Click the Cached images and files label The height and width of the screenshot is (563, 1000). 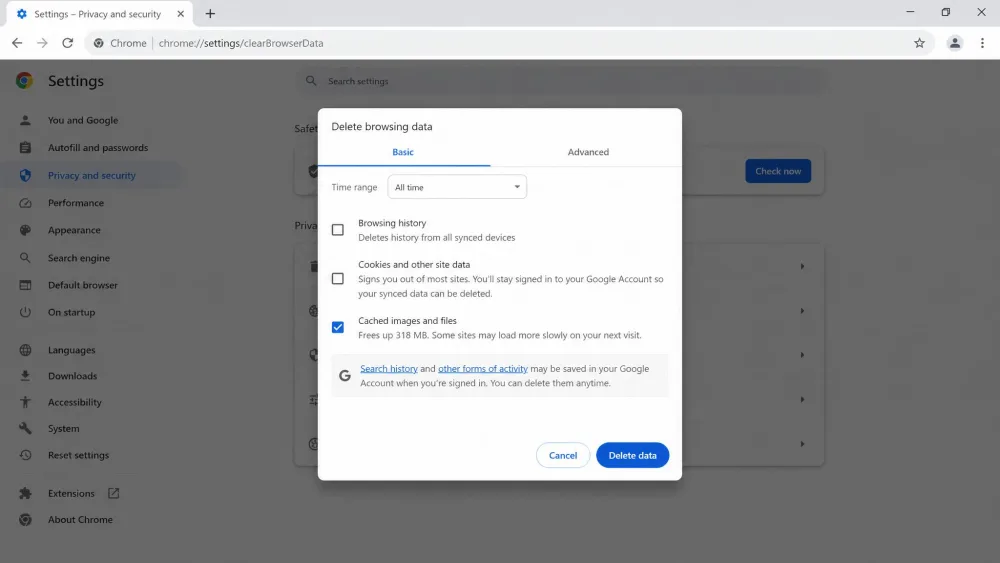[x=408, y=321]
